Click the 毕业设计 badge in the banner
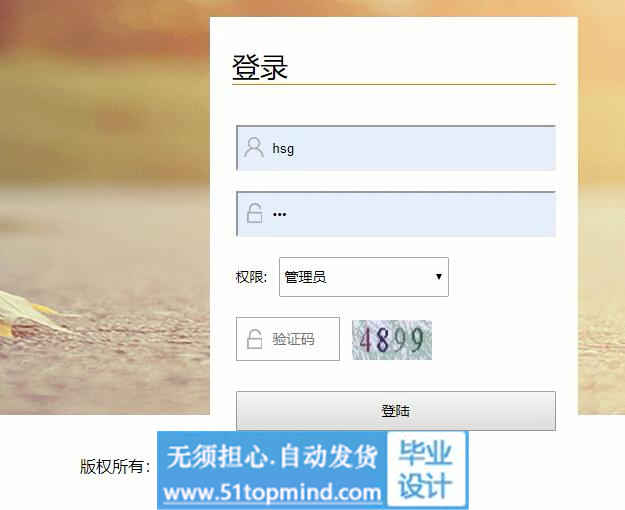Image resolution: width=625 pixels, height=510 pixels. pos(426,469)
